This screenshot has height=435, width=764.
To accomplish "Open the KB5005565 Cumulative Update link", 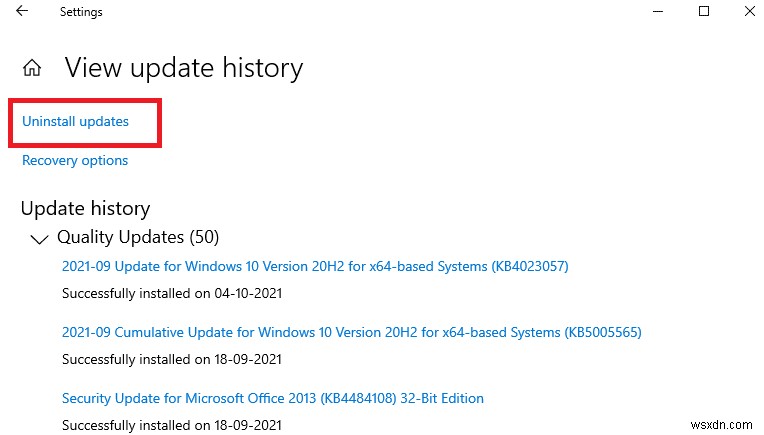I will pos(351,332).
